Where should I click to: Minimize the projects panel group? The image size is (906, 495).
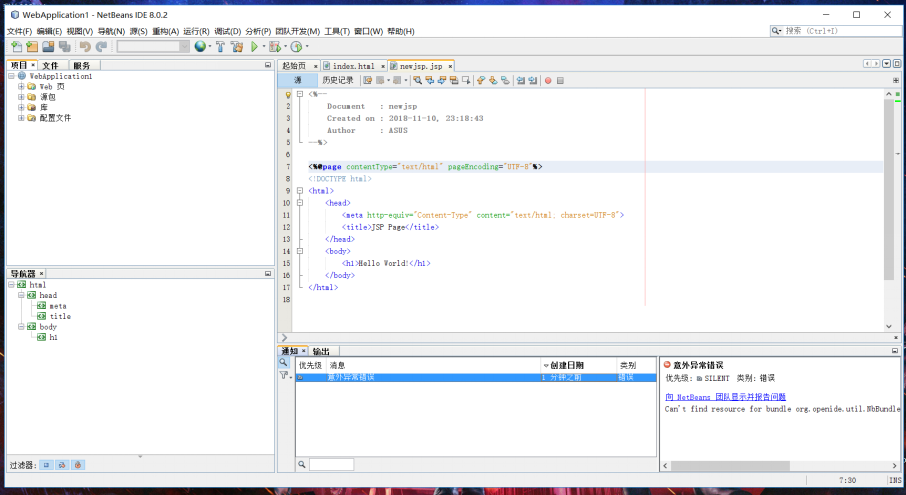(268, 65)
